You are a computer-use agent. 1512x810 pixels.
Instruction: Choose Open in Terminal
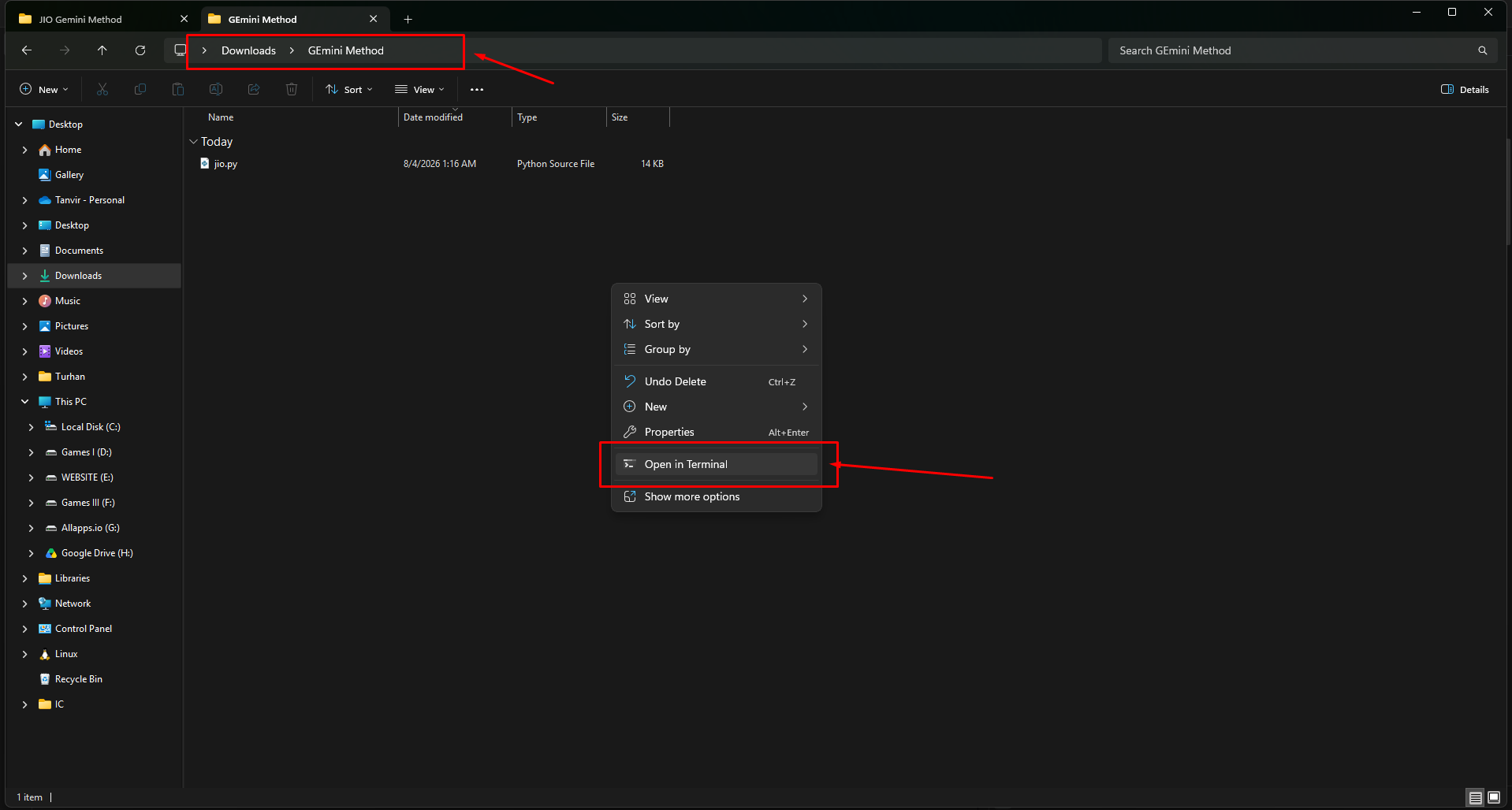pos(717,464)
